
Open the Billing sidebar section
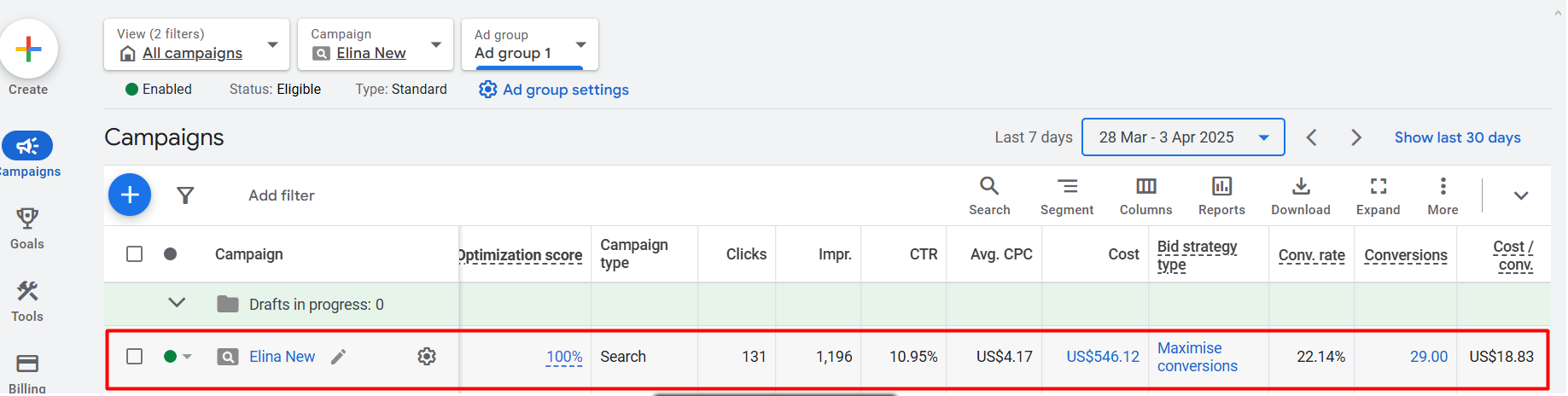tap(27, 373)
